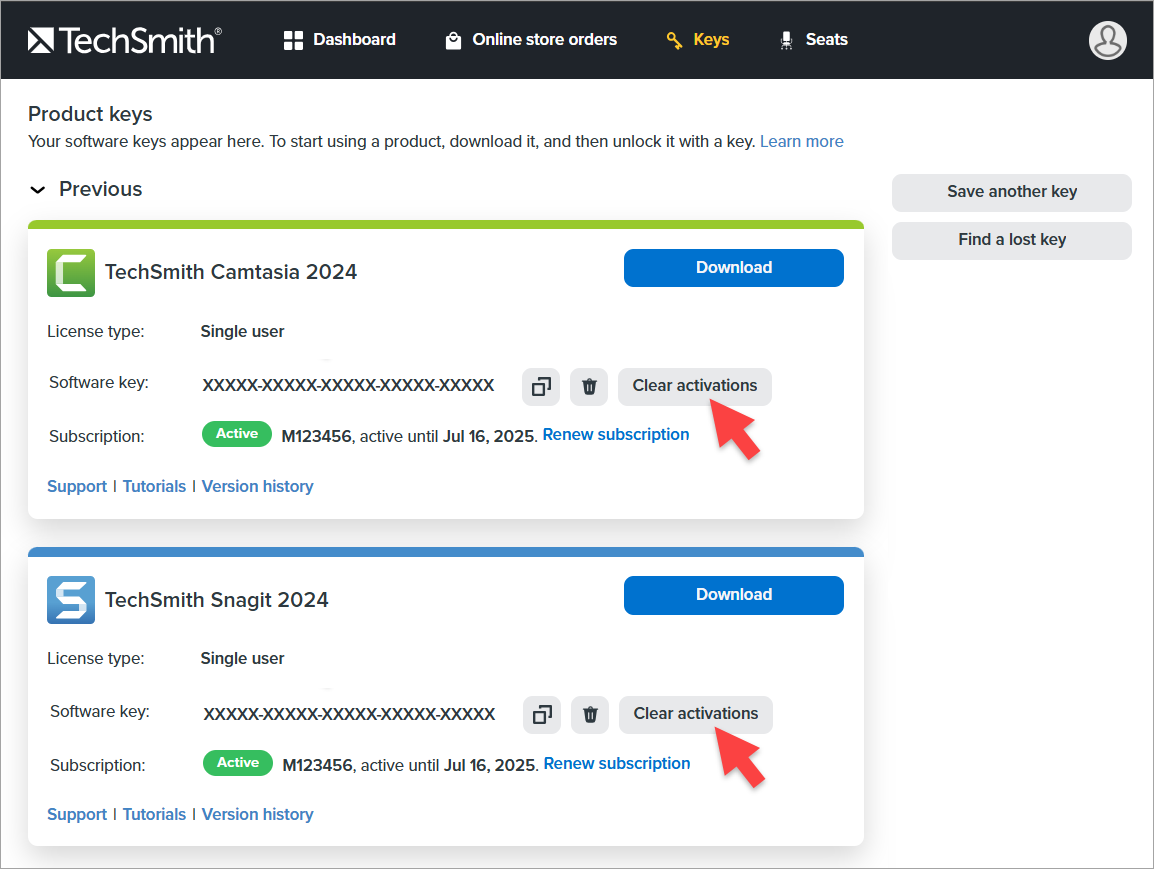The height and width of the screenshot is (869, 1154).
Task: Renew subscription for Snagit 2024
Action: [616, 763]
